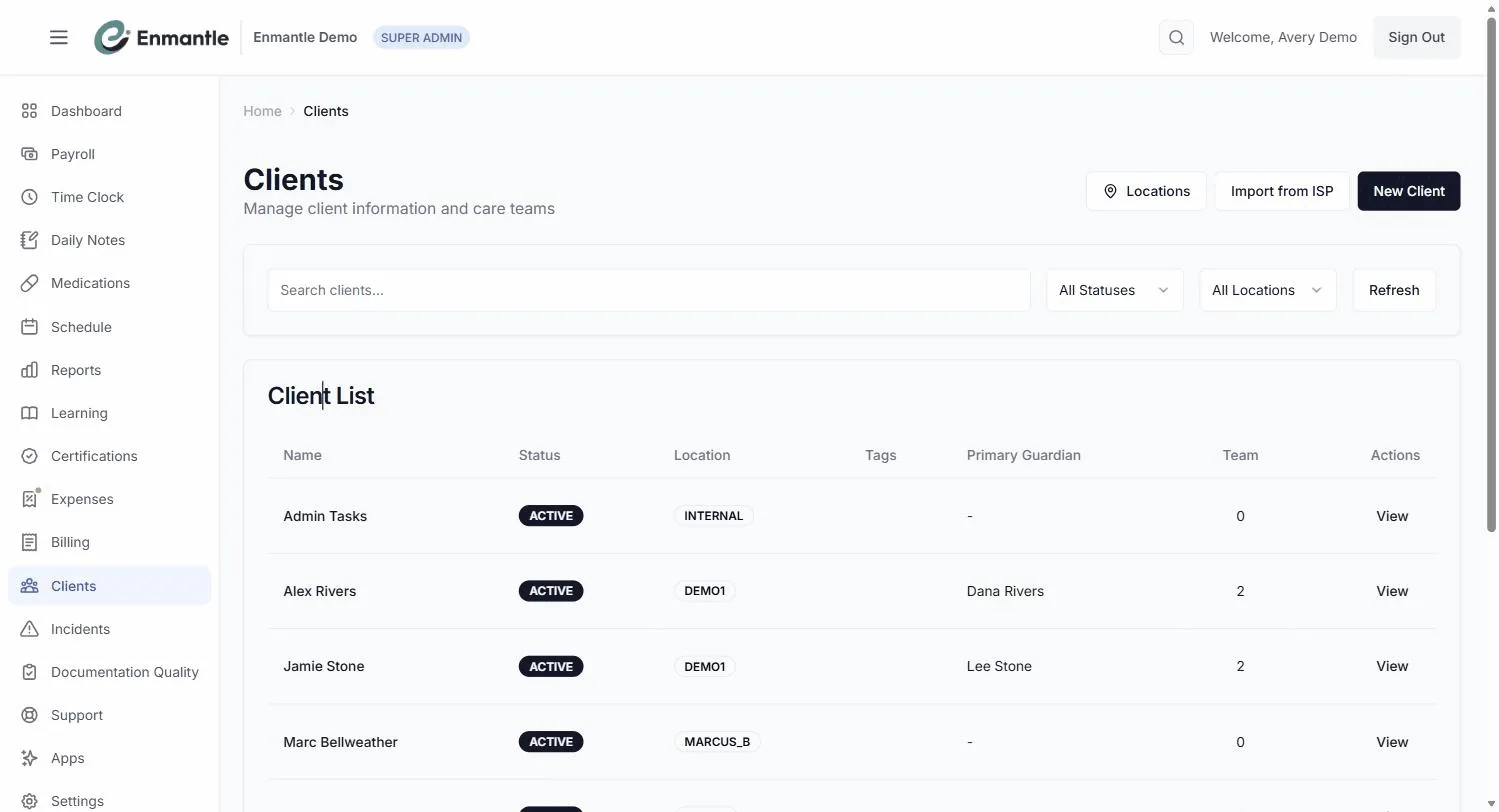
Task: Click ACTIVE badge in Jamie Stone row
Action: [x=551, y=666]
